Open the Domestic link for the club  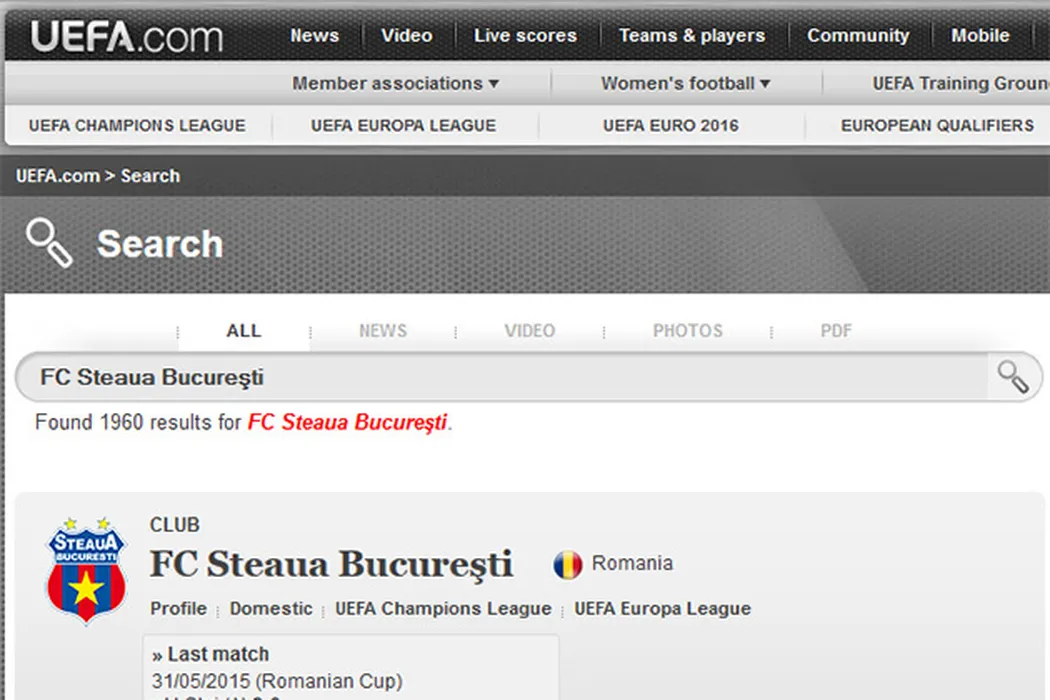click(271, 609)
